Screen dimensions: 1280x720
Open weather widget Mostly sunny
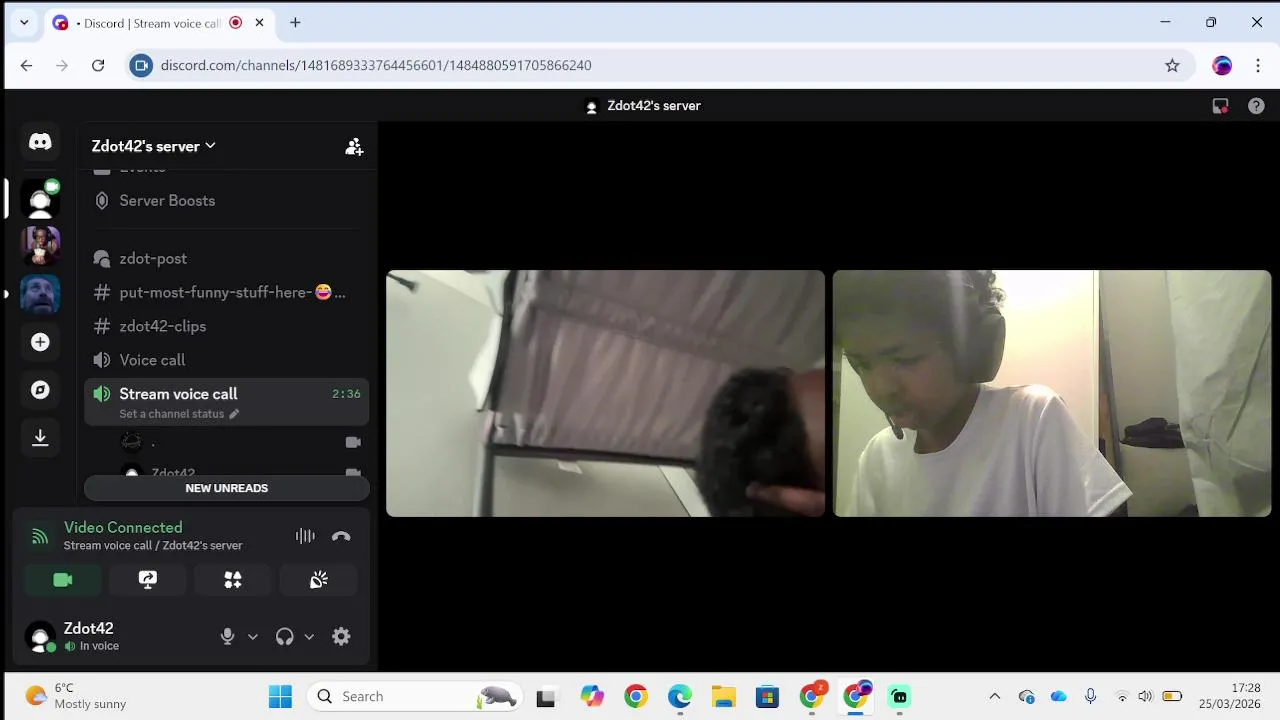point(78,696)
